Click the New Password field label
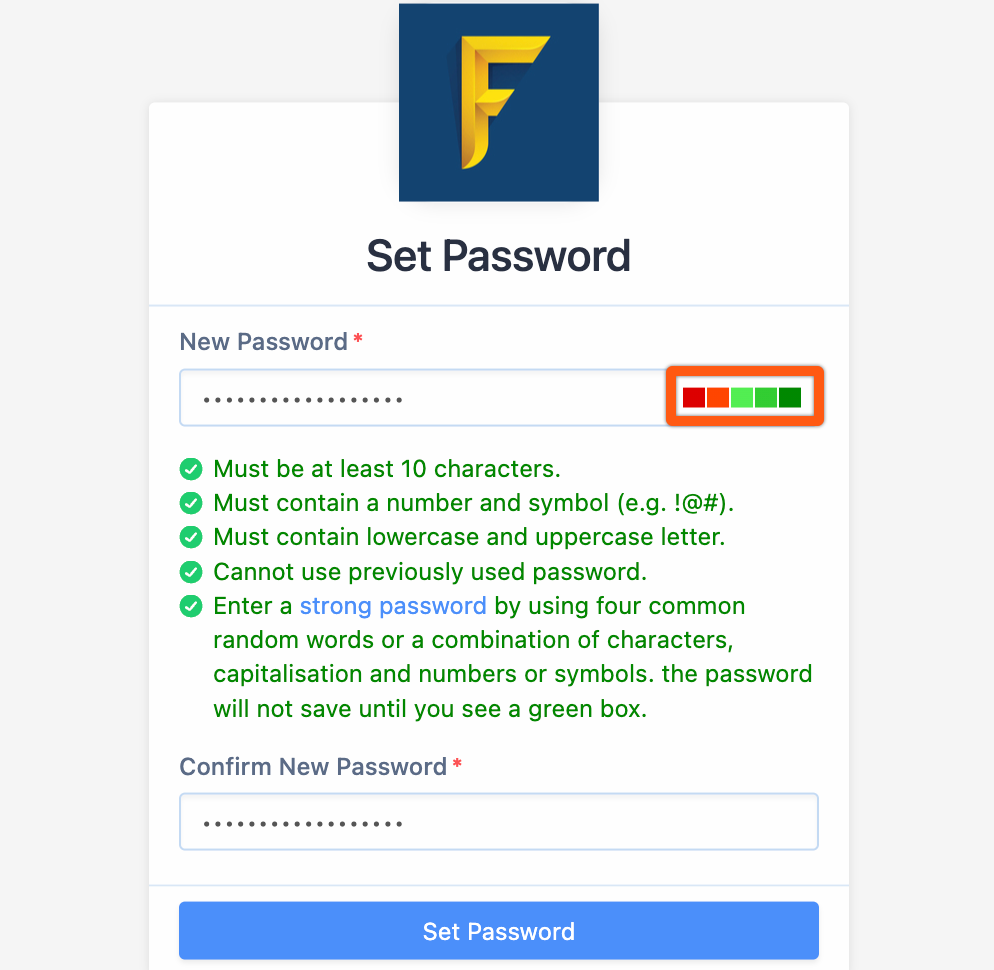Image resolution: width=994 pixels, height=970 pixels. 264,342
